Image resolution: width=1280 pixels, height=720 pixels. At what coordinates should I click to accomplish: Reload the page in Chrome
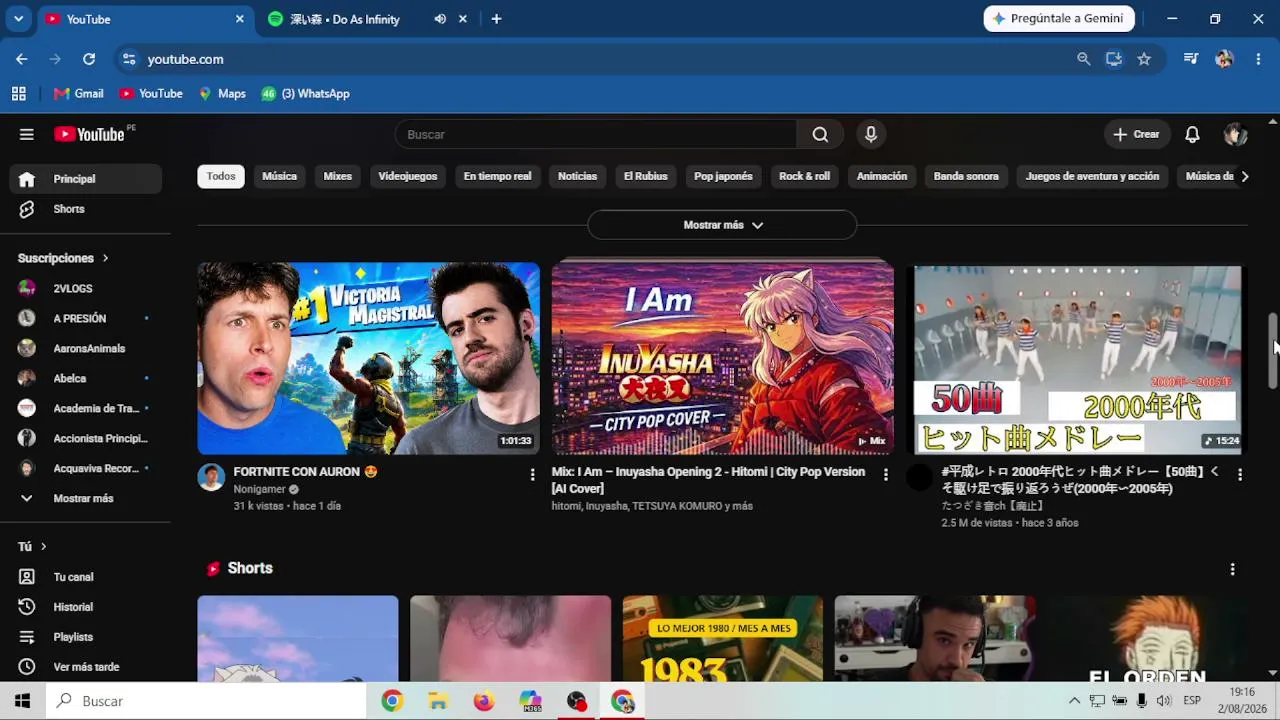click(x=89, y=59)
